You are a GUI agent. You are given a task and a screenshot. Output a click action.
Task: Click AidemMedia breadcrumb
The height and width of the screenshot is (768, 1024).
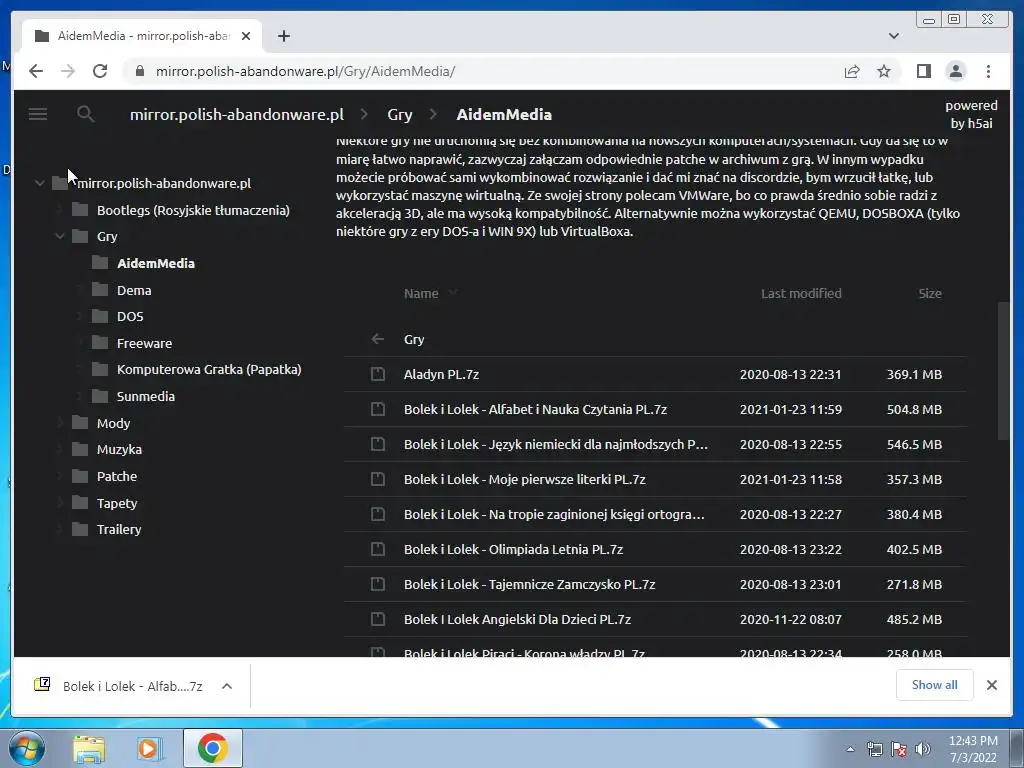point(504,114)
